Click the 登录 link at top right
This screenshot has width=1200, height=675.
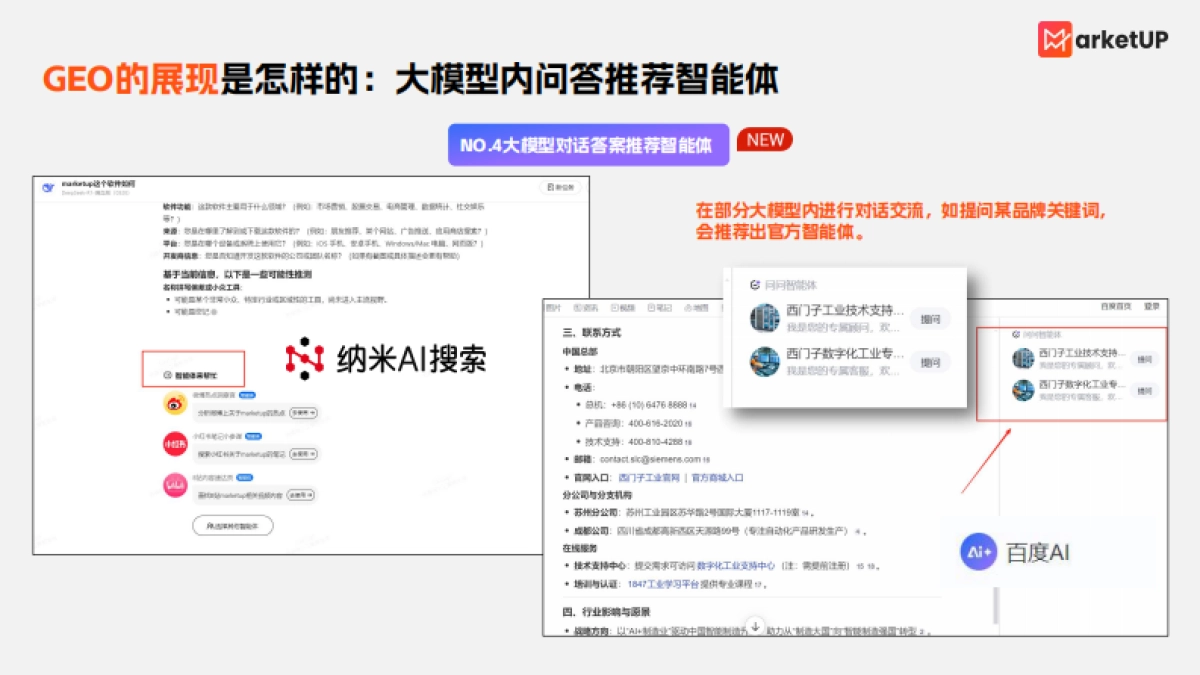coord(1152,304)
